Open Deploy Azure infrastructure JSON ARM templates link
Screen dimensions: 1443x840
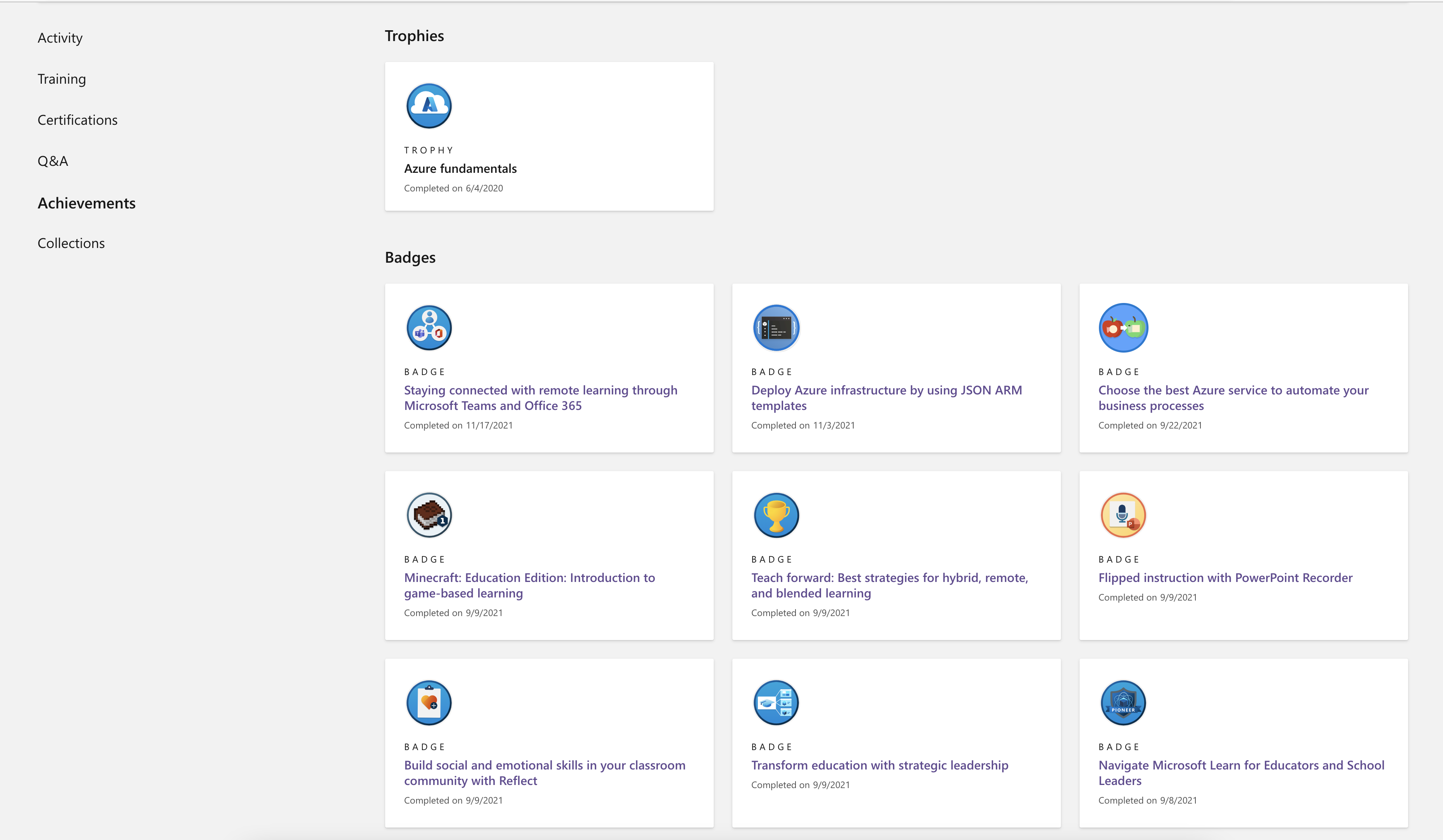[x=887, y=398]
